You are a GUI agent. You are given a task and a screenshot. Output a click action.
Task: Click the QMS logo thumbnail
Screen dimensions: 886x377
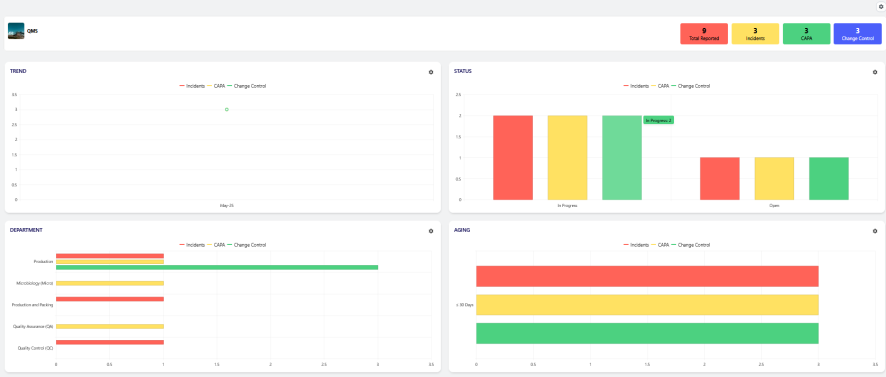point(16,31)
